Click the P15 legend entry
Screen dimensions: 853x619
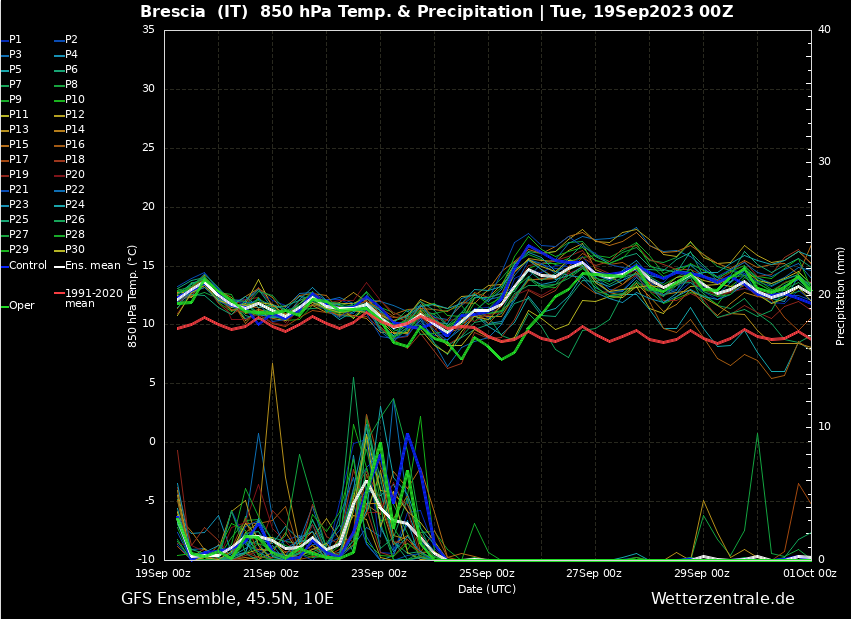(x=15, y=144)
